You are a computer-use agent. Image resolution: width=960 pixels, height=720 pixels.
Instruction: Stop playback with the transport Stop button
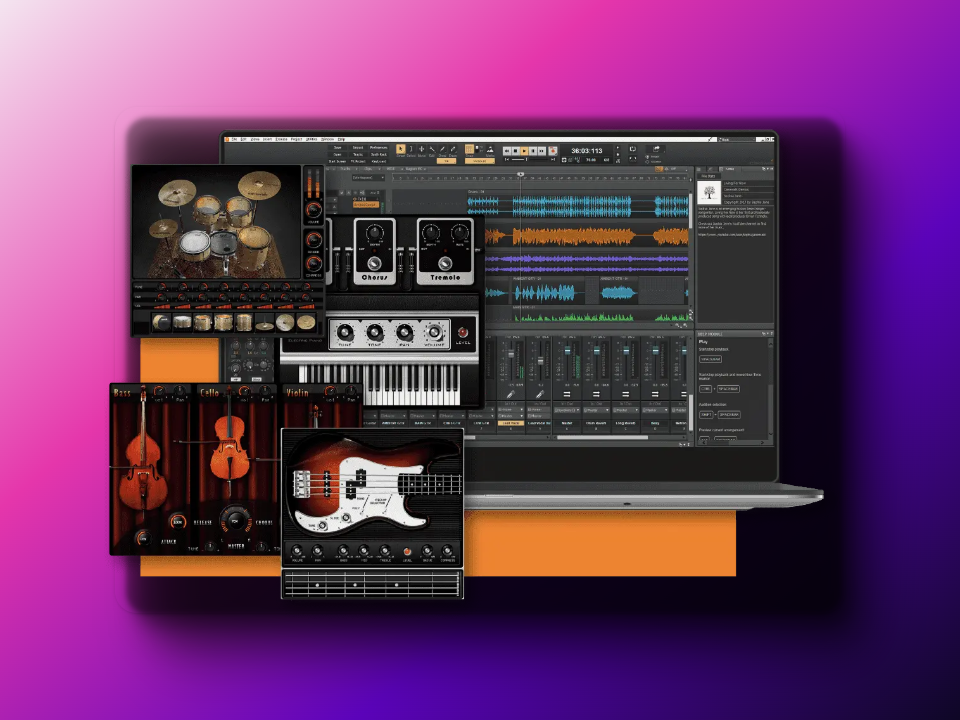tap(516, 151)
